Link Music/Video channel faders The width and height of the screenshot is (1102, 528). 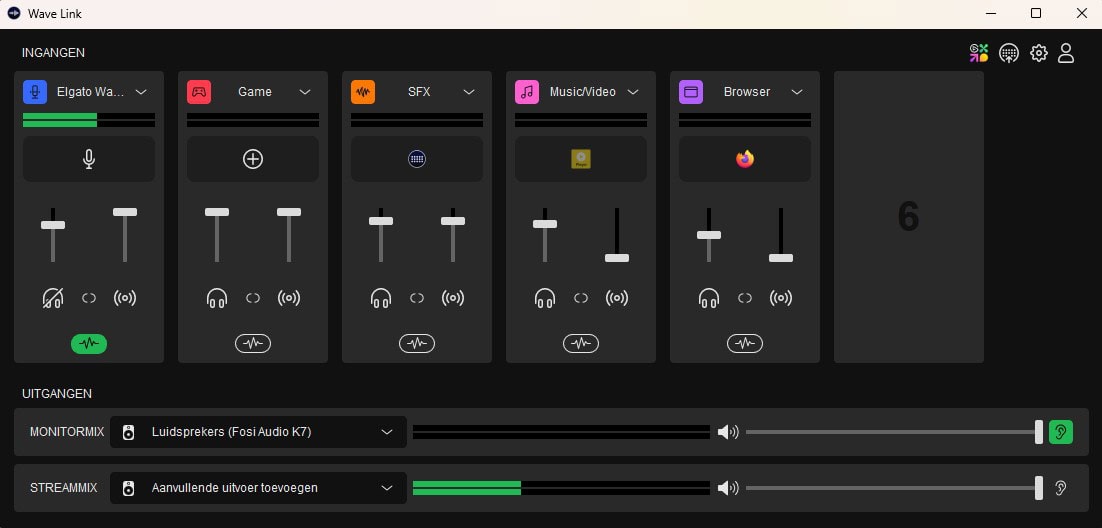(x=581, y=298)
